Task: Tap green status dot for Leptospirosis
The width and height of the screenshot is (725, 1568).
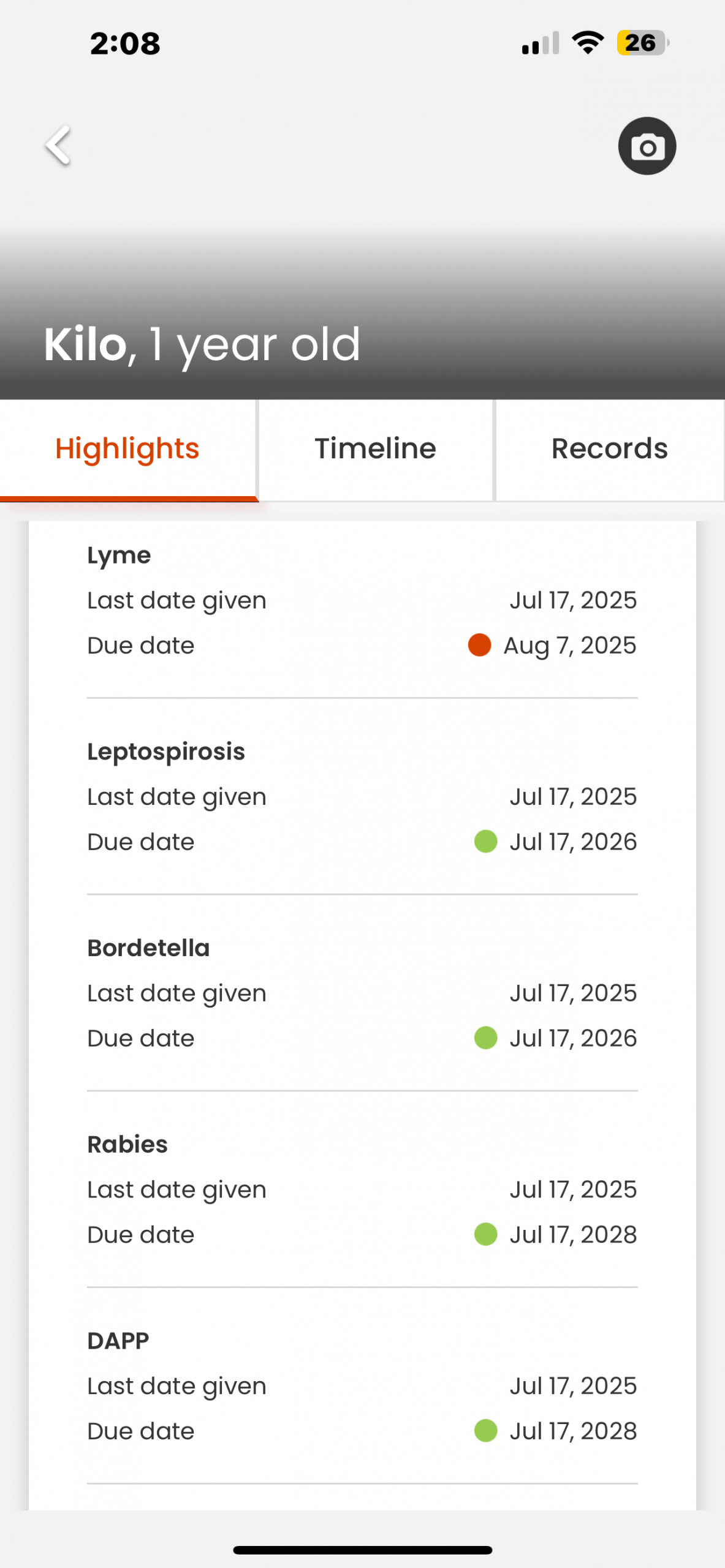Action: [x=485, y=842]
